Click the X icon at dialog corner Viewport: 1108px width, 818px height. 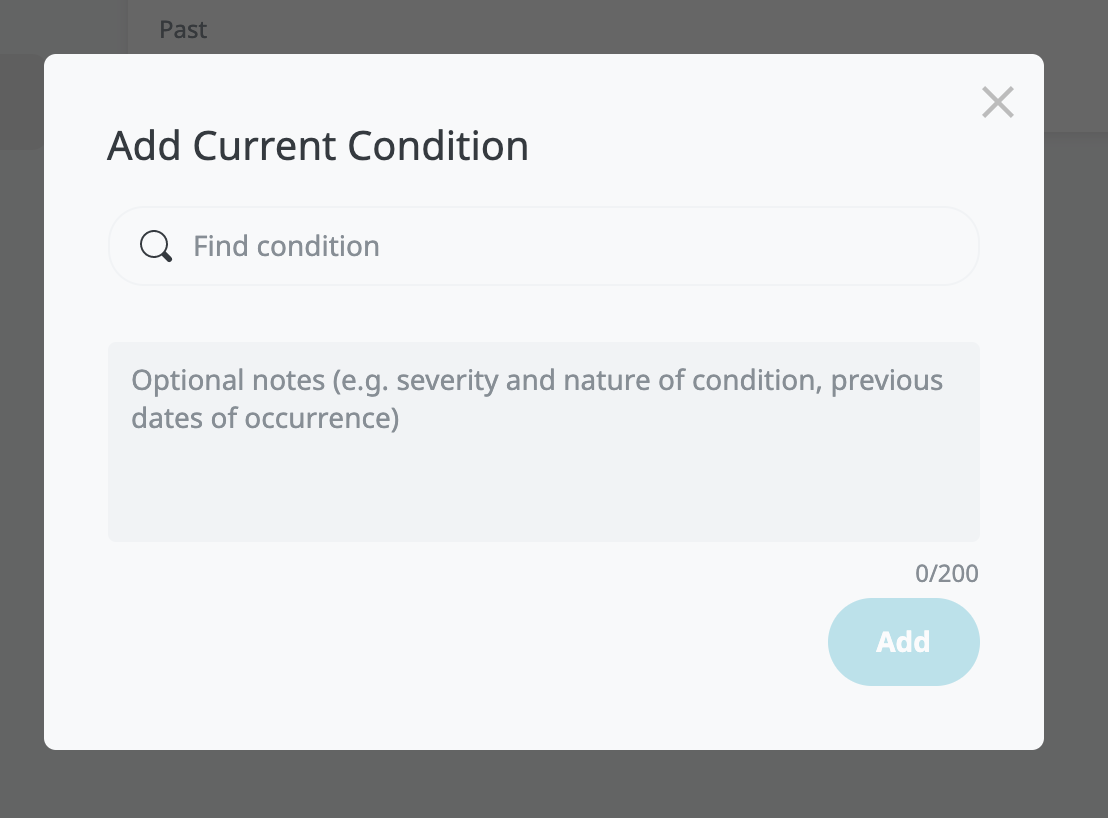(998, 102)
